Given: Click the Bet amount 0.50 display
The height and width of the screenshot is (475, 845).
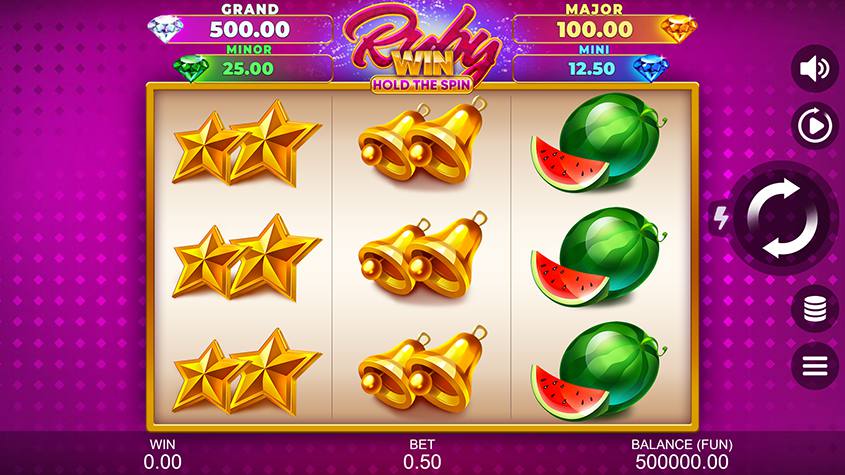Looking at the screenshot, I should click(x=422, y=462).
